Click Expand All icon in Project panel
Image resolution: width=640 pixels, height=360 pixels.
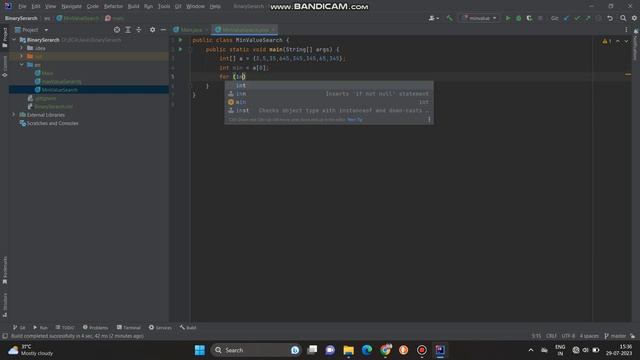pos(128,30)
